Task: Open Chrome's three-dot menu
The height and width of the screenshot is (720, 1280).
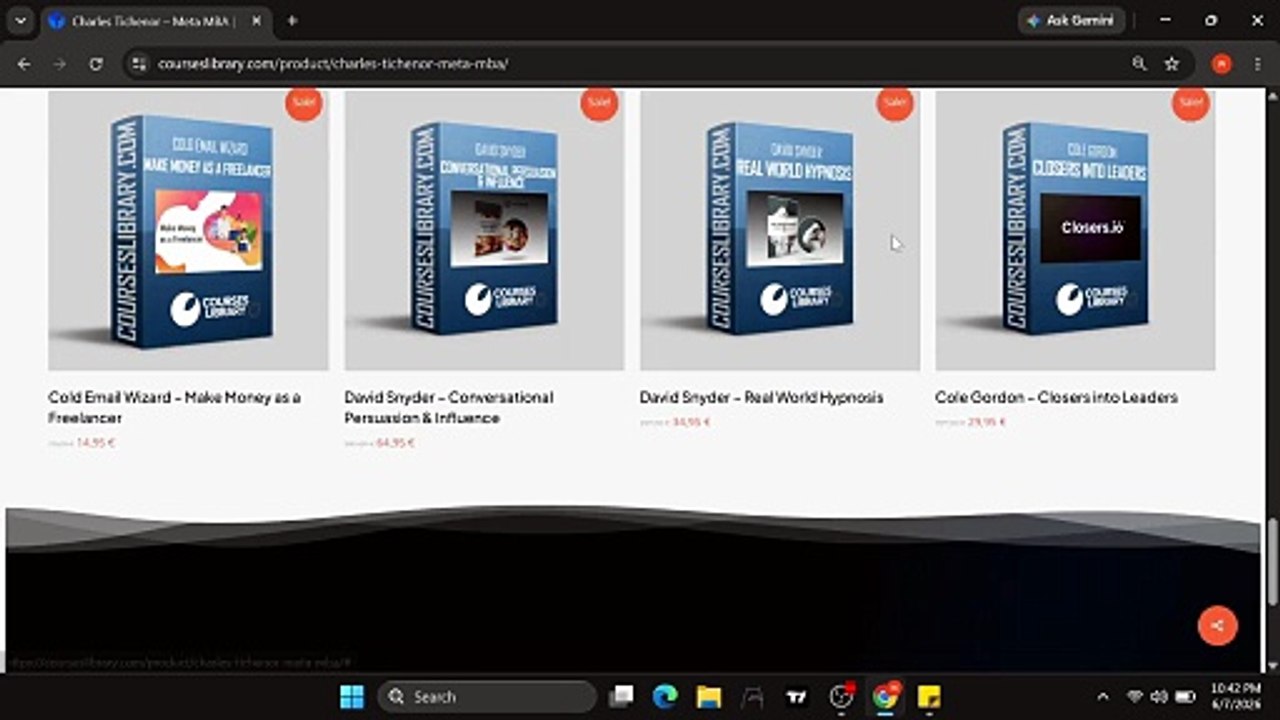Action: pos(1257,63)
